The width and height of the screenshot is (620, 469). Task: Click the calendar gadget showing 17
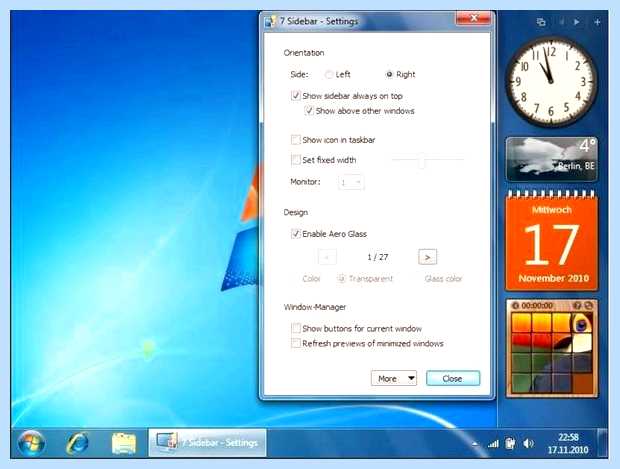pos(552,240)
